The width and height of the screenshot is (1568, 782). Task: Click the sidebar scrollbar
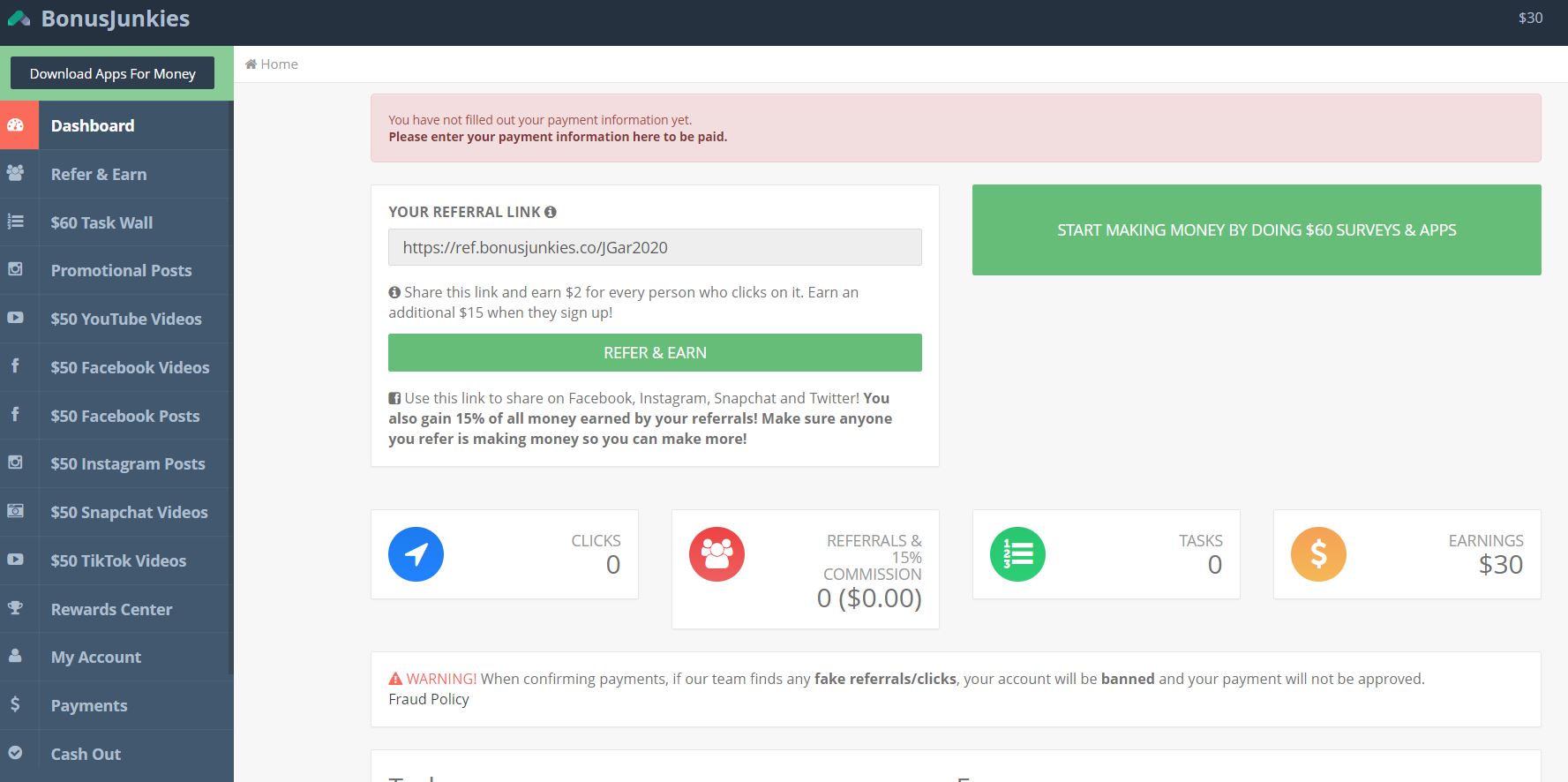click(231, 388)
